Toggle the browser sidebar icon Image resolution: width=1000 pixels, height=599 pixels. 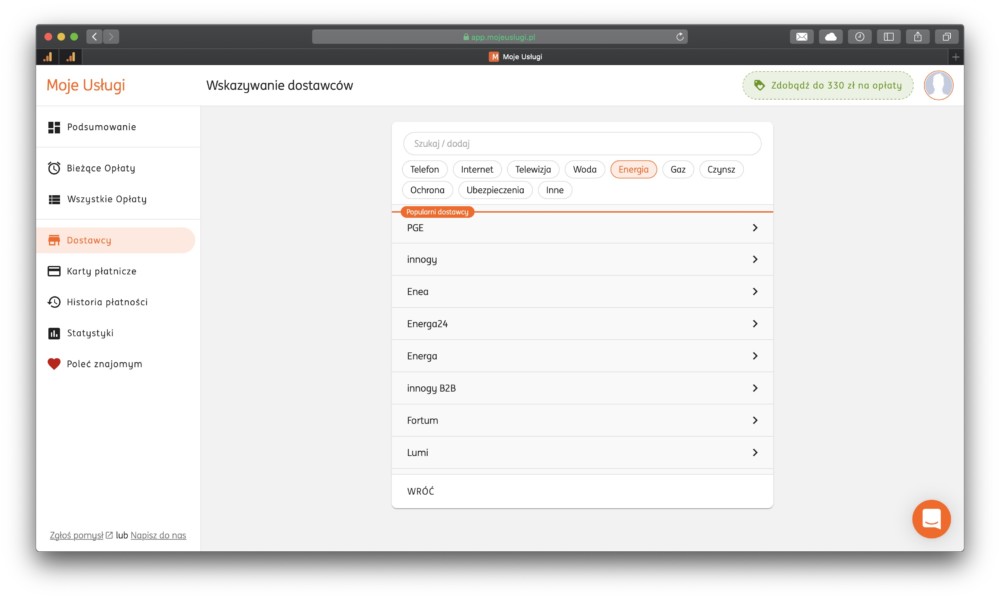888,37
